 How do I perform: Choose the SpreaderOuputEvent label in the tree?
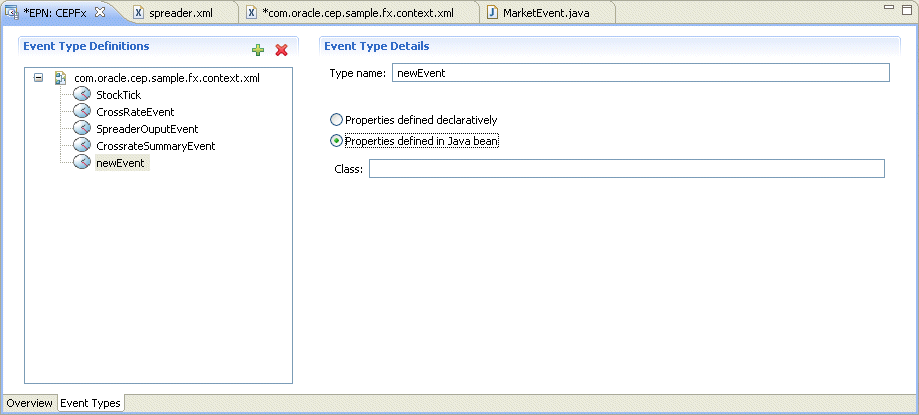click(x=147, y=129)
